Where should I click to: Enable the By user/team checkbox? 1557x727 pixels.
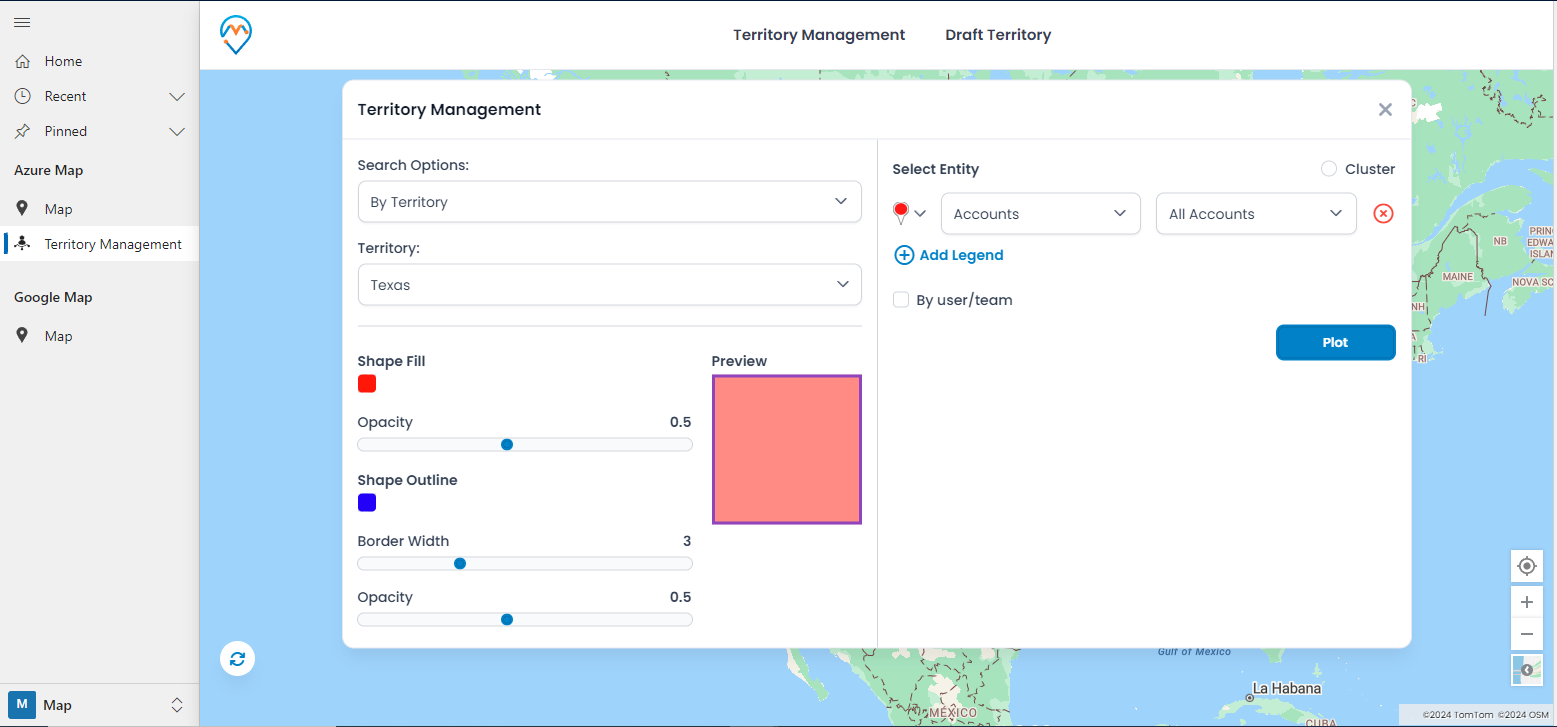click(901, 300)
